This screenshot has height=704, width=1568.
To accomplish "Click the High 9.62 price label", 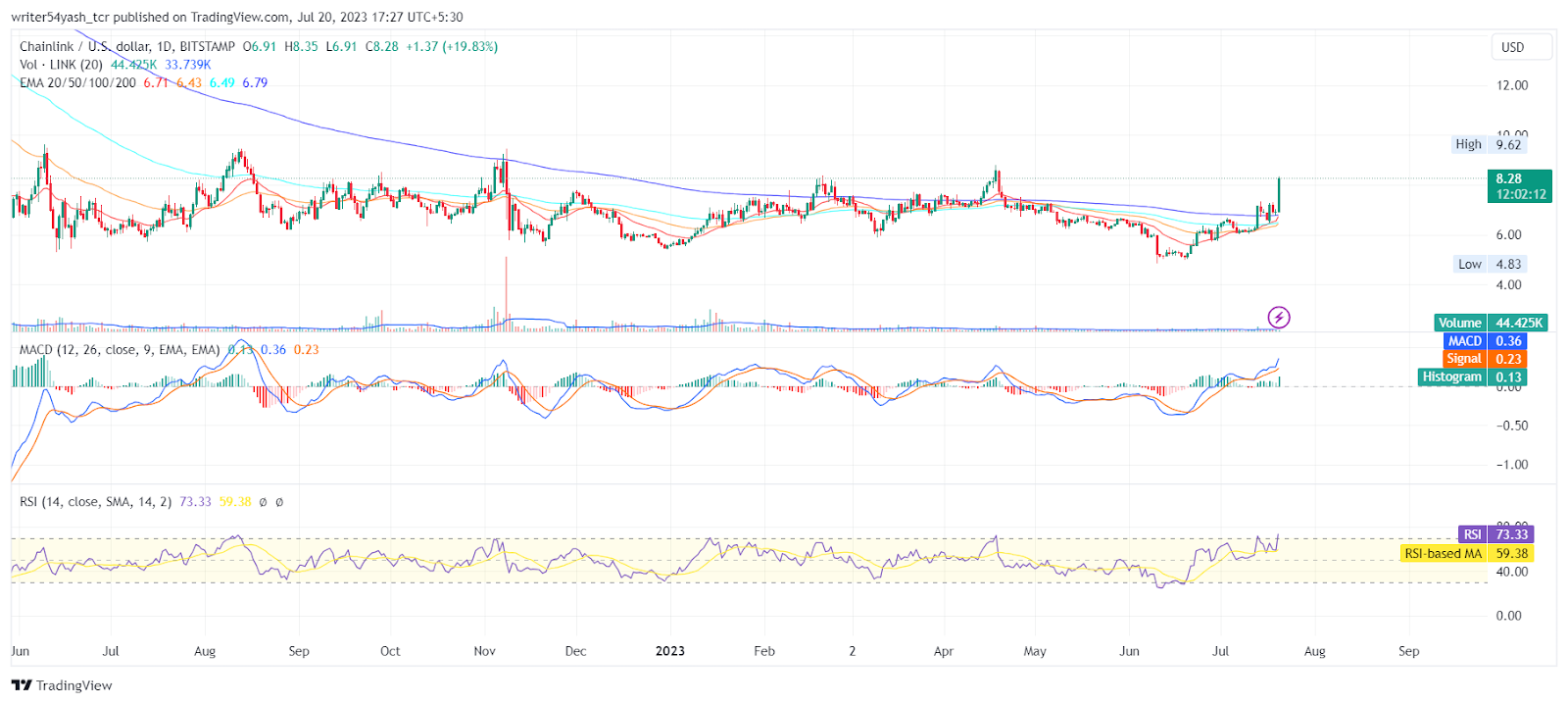I will click(x=1489, y=144).
